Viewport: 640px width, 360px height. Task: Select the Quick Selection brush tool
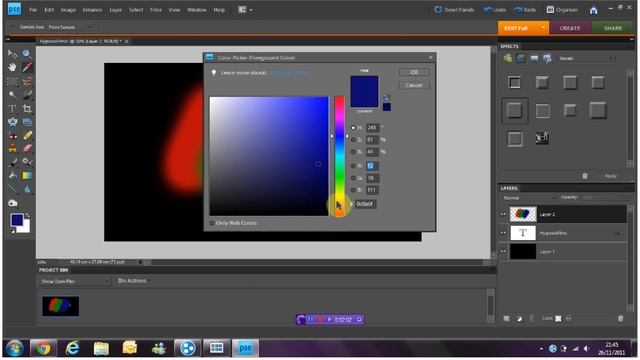[x=27, y=95]
